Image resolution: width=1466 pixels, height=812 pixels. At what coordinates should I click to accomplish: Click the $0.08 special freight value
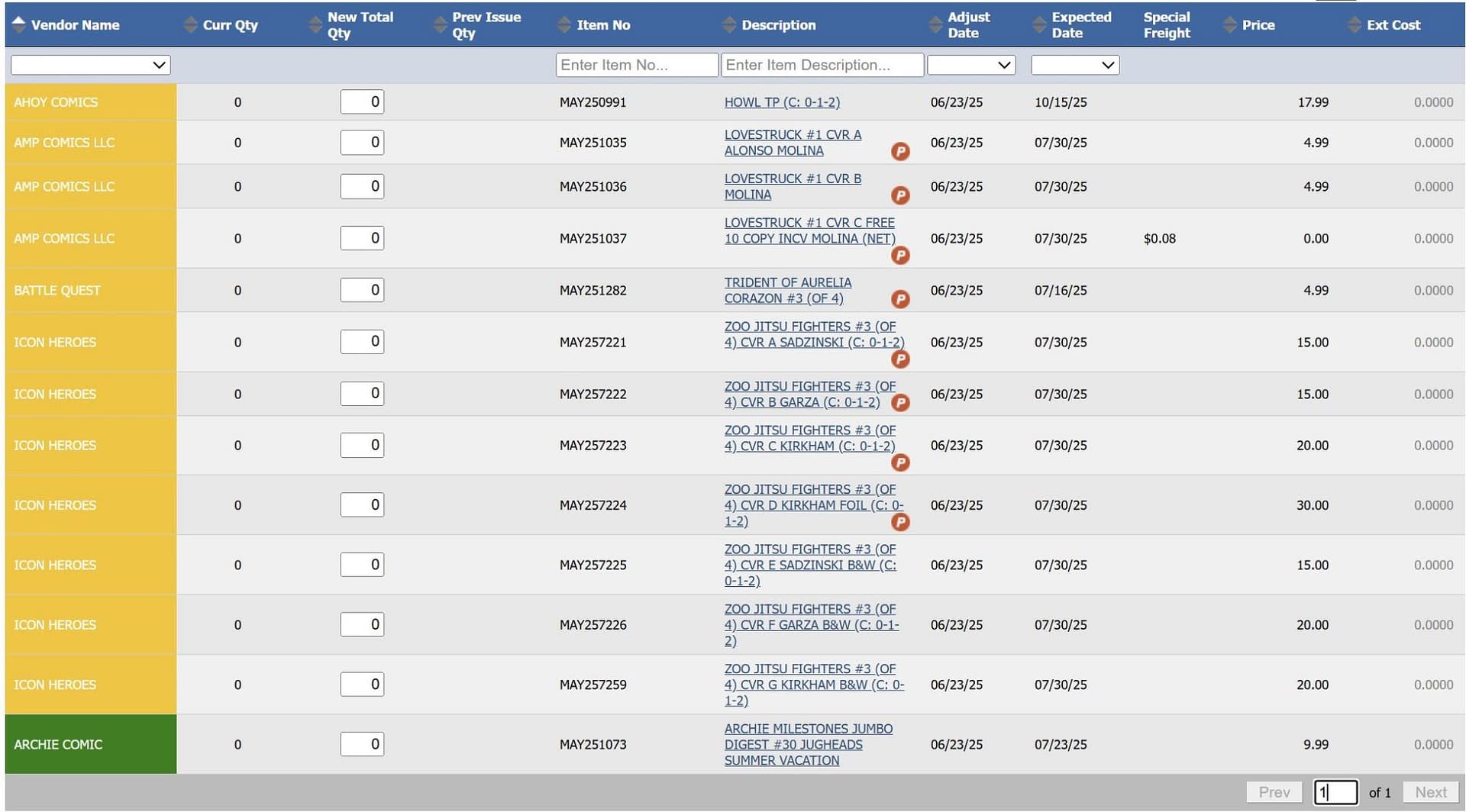point(1159,239)
